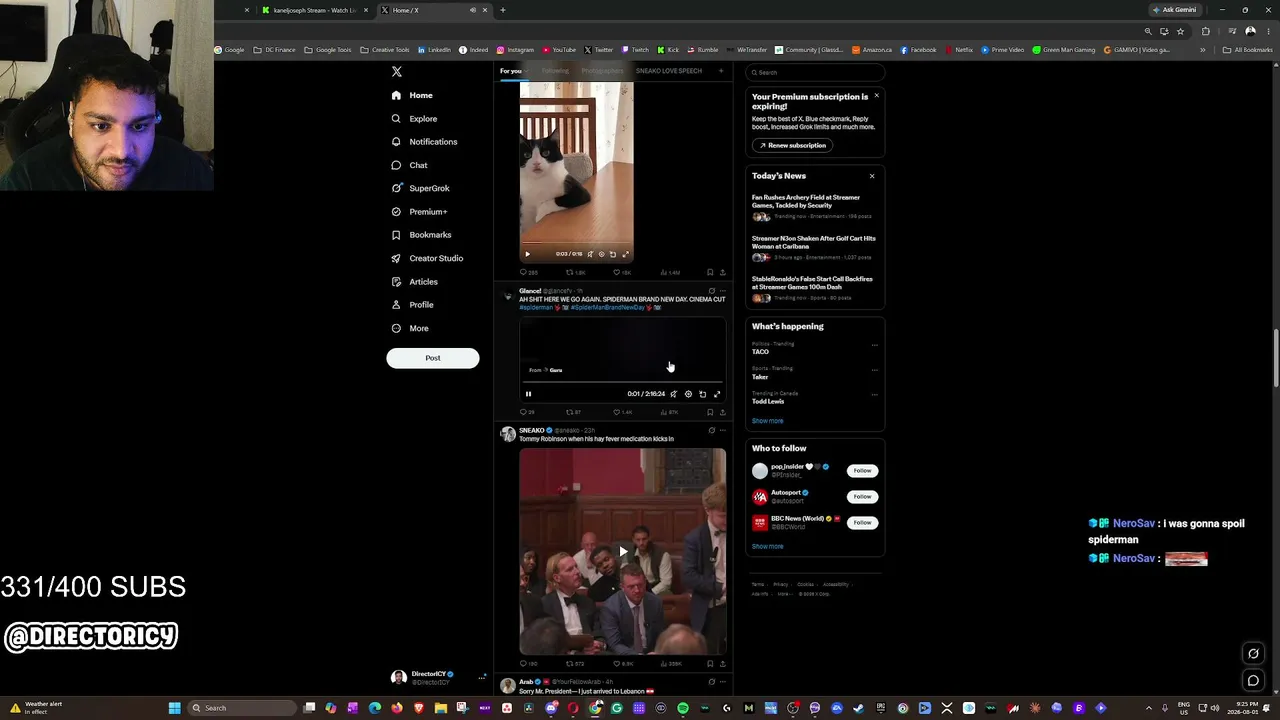Open the X logo home icon

[x=397, y=72]
